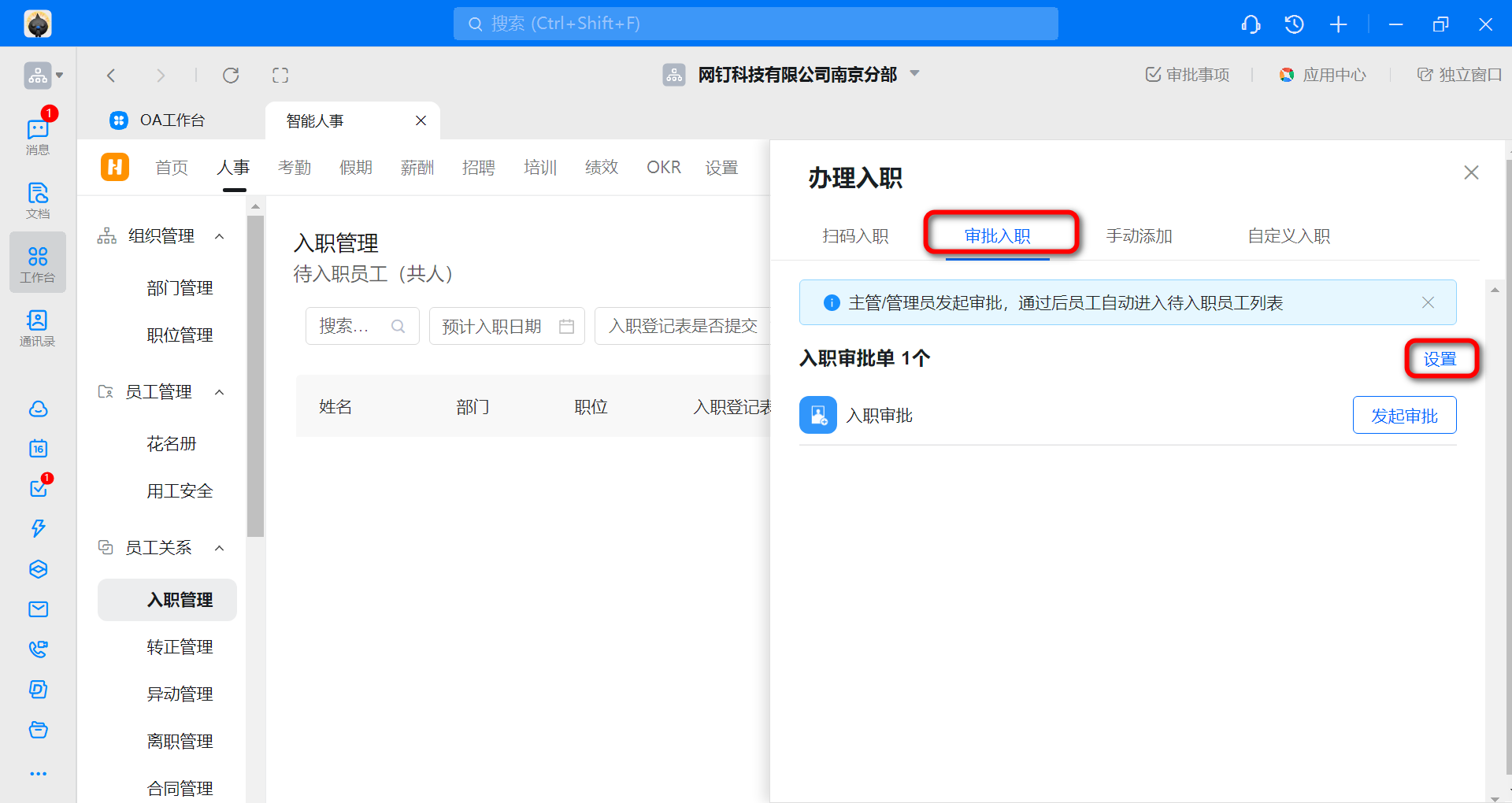Click the employee search field
This screenshot has width=1512, height=803.
click(x=362, y=326)
